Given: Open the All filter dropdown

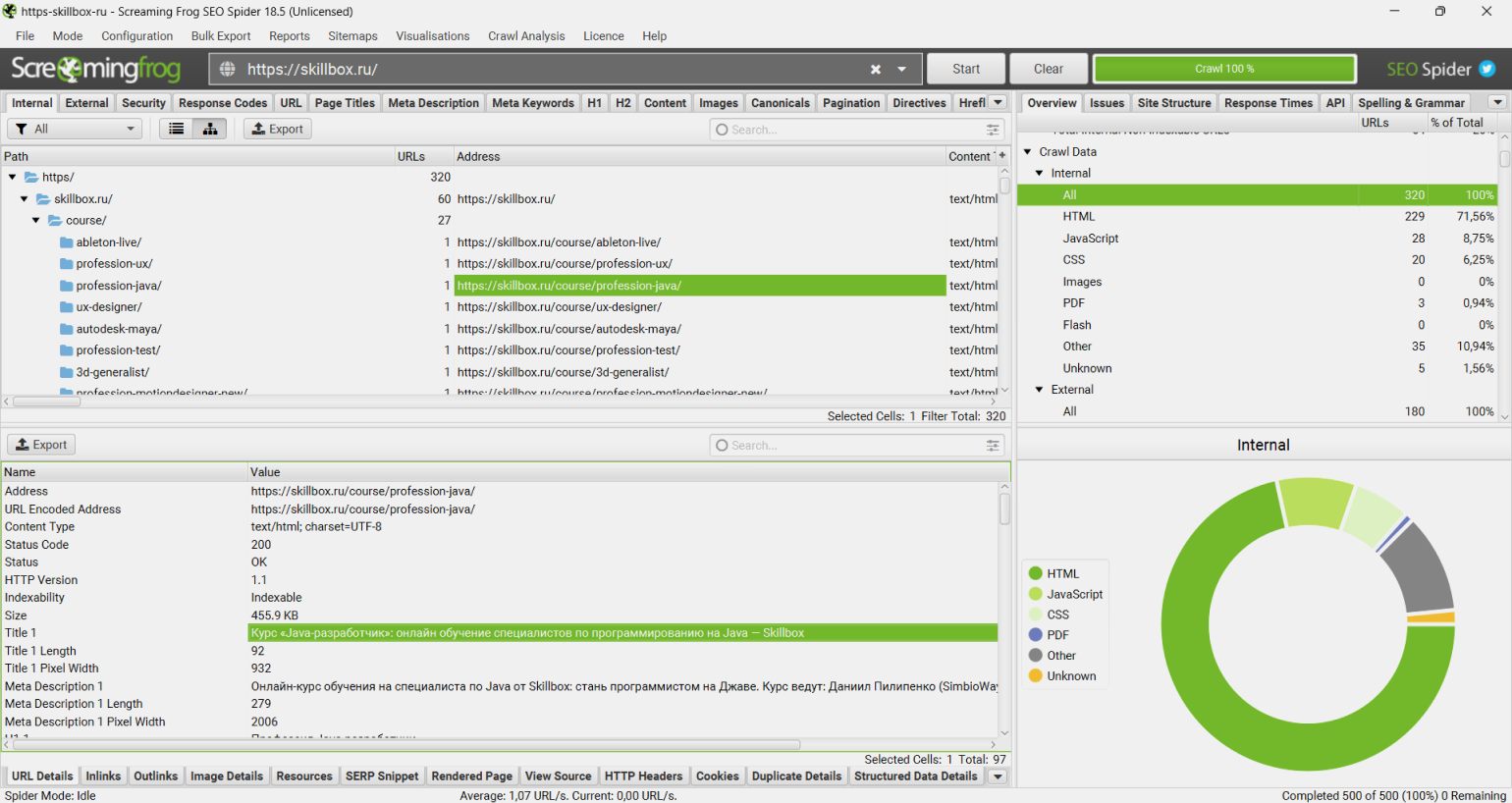Looking at the screenshot, I should (x=75, y=129).
